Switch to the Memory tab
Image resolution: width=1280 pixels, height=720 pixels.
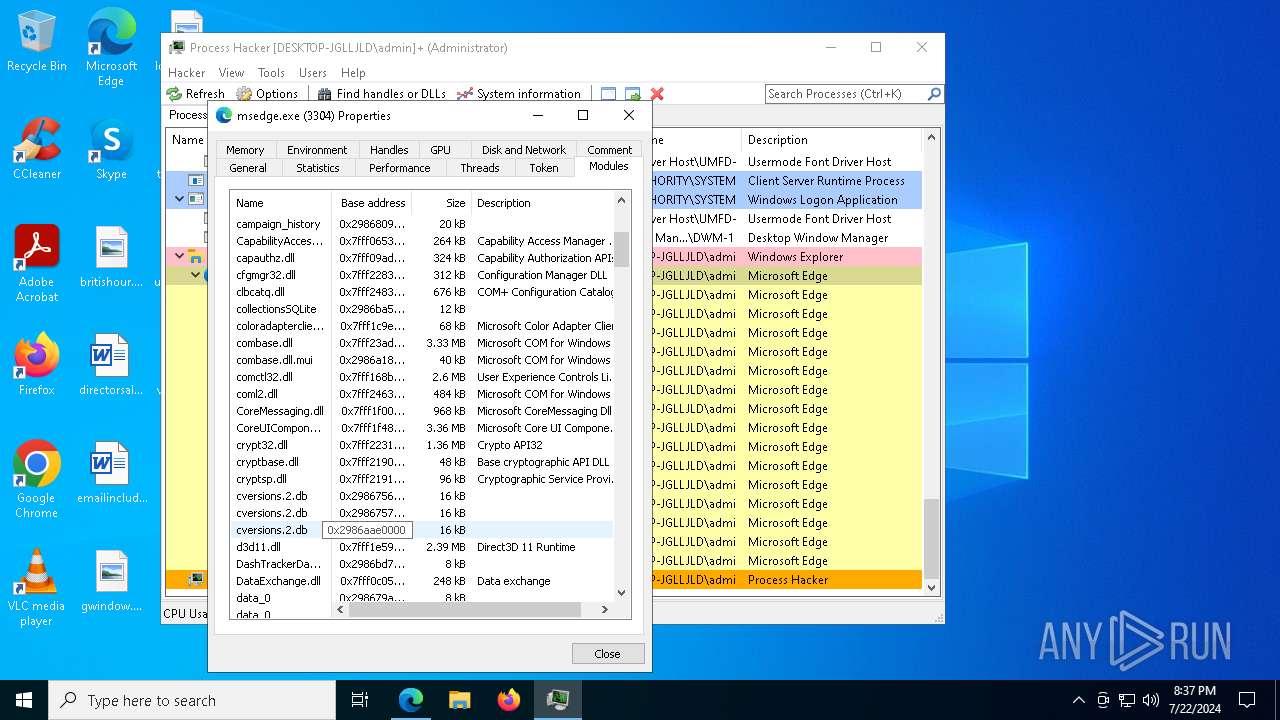(245, 150)
